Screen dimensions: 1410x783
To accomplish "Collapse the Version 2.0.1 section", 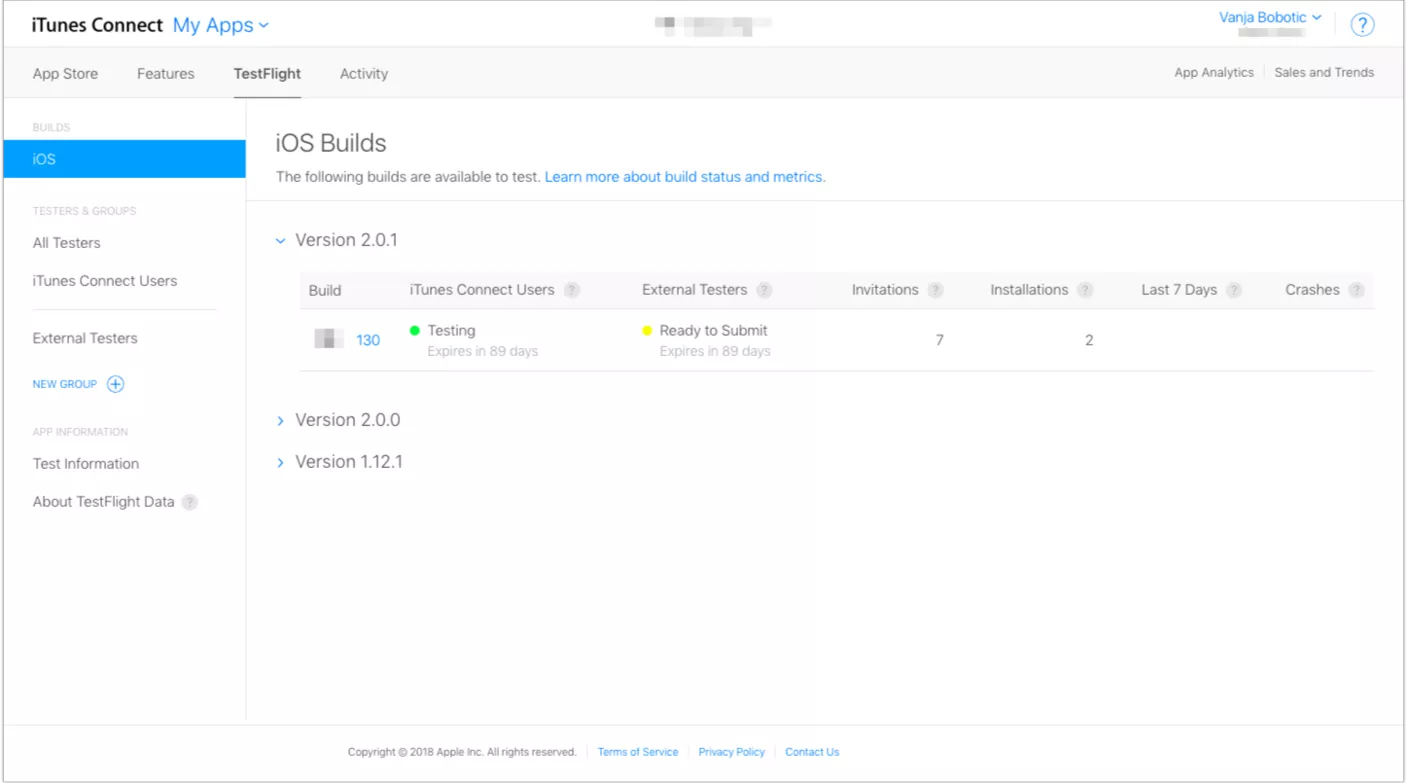I will (281, 241).
